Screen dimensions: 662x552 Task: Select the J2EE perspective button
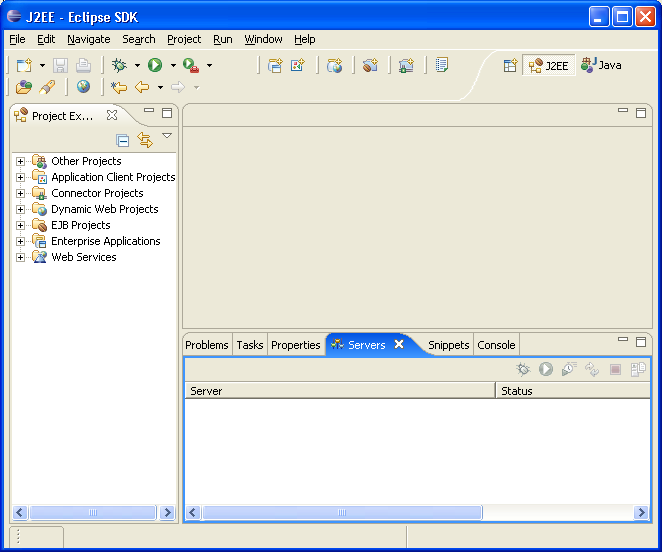[548, 65]
